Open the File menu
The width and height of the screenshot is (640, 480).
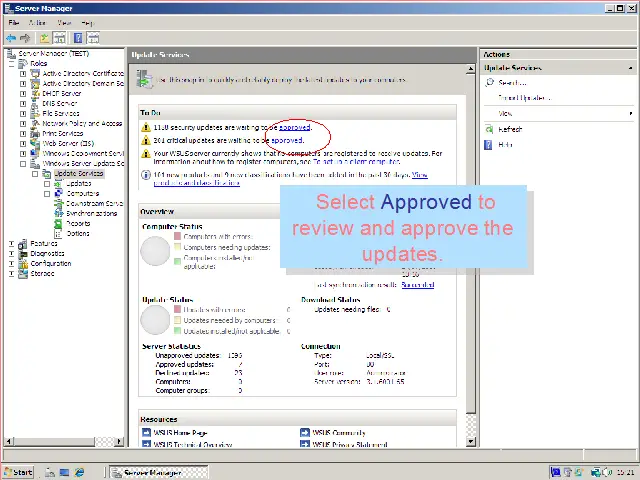tap(13, 22)
